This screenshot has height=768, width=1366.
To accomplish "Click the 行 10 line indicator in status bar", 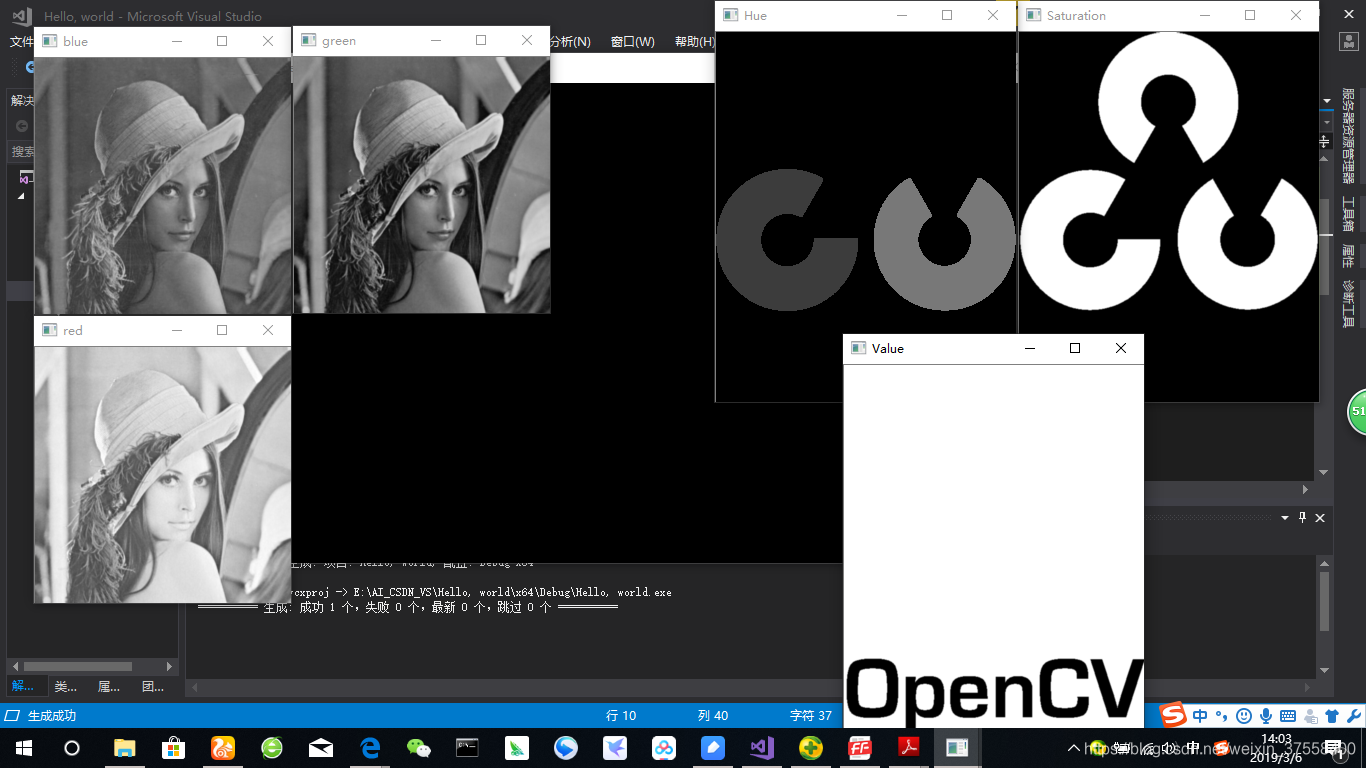I will pos(621,716).
